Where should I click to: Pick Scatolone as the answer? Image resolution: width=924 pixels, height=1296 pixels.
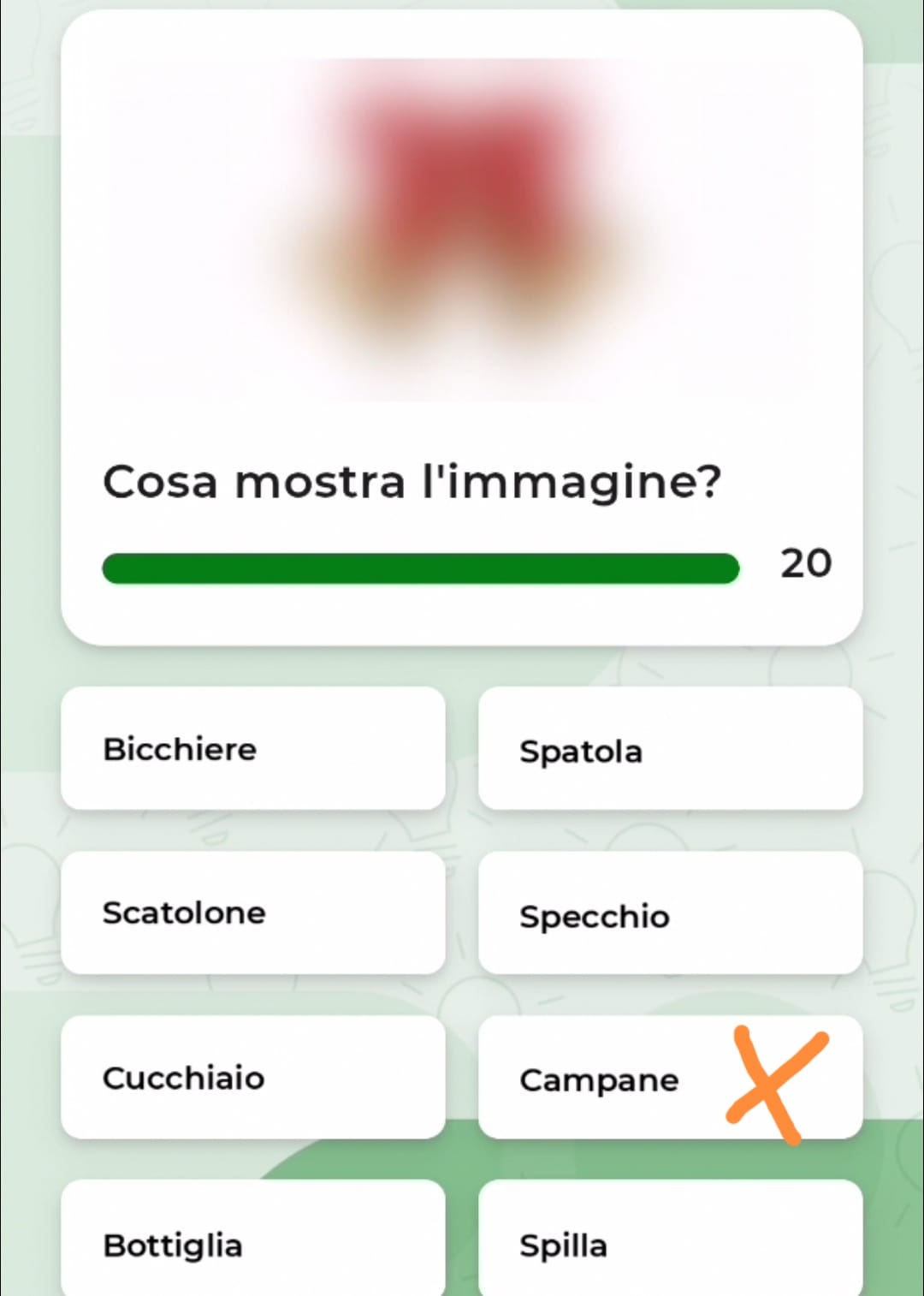pyautogui.click(x=252, y=913)
